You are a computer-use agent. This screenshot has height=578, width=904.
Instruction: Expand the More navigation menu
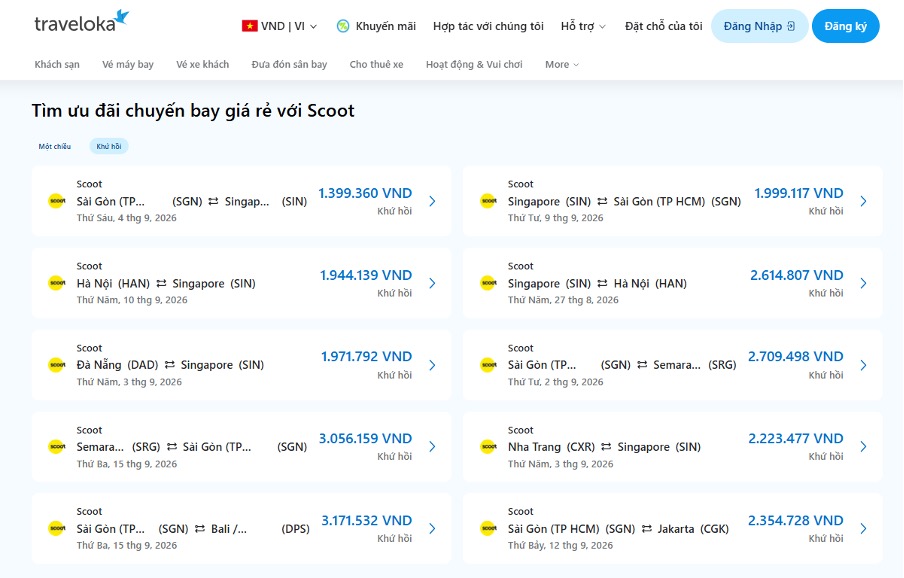562,65
